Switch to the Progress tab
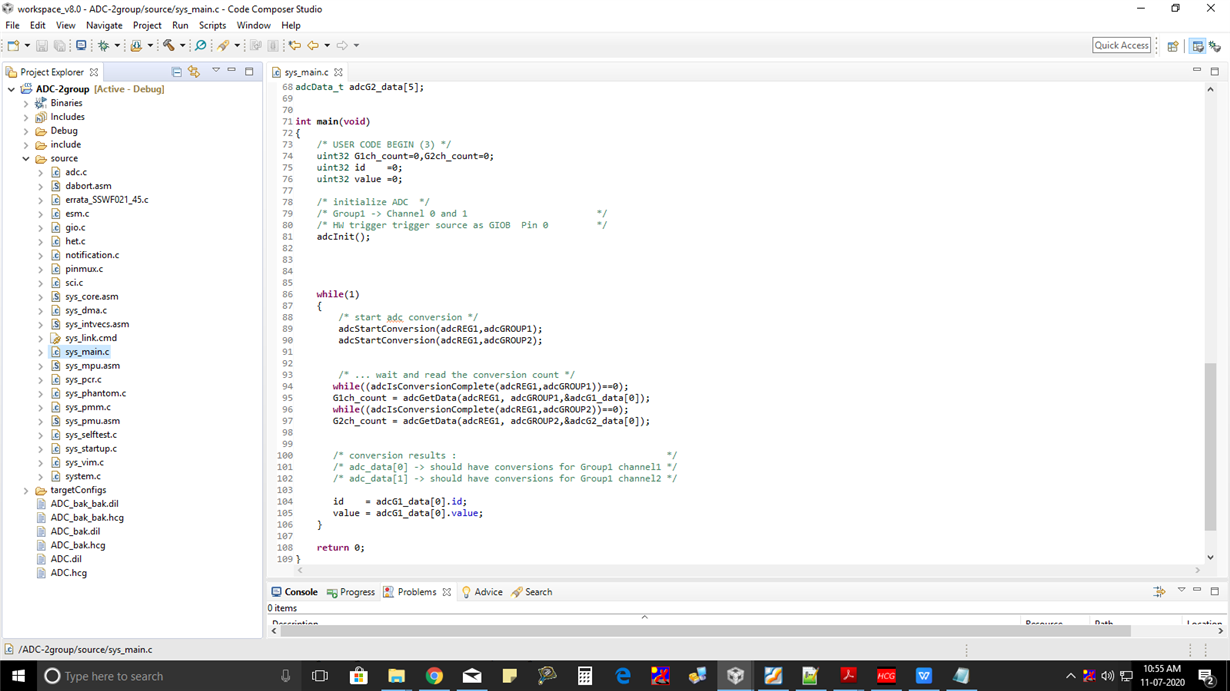This screenshot has width=1230, height=691. coord(351,592)
